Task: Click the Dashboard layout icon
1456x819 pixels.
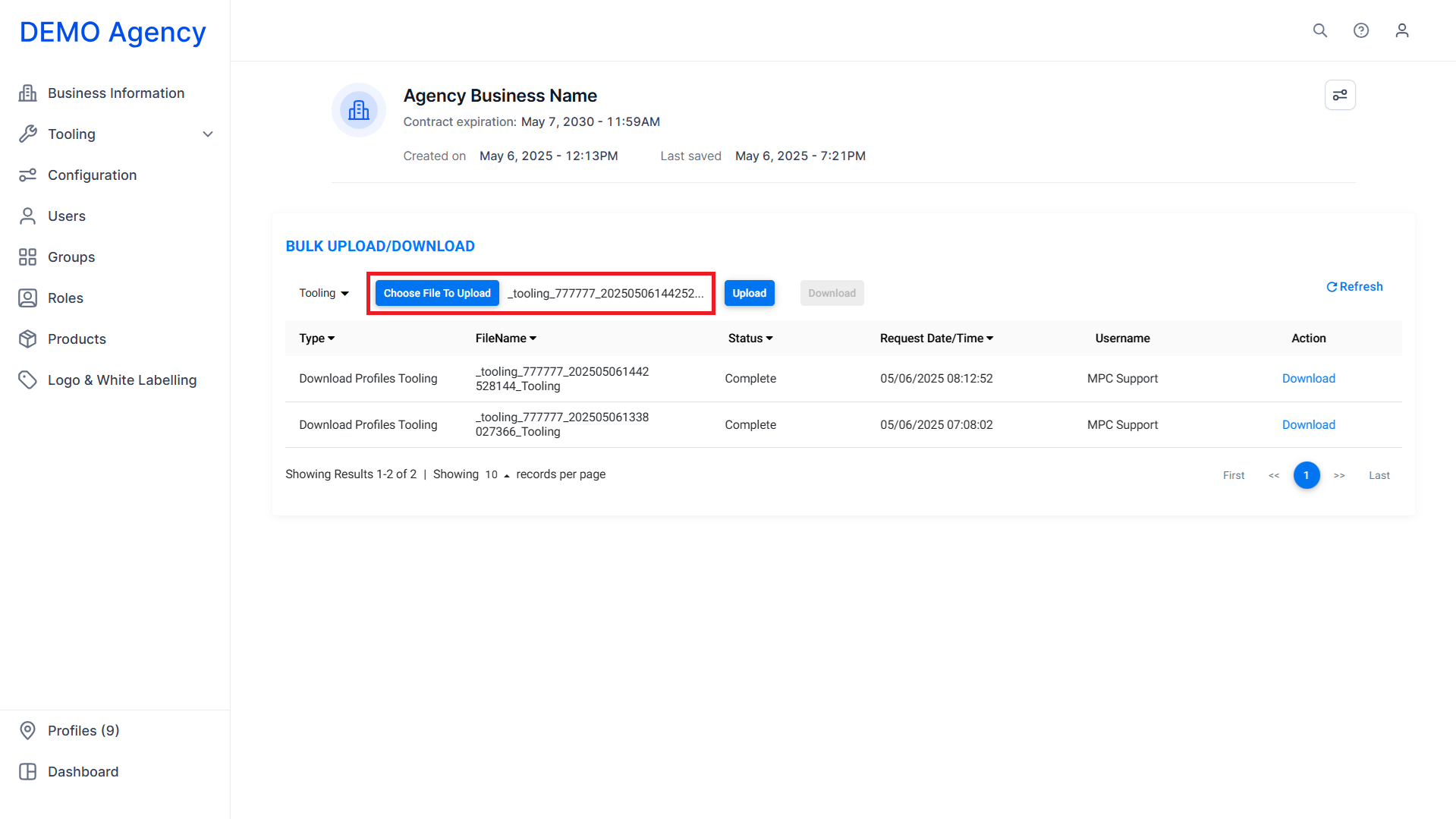Action: 28,771
